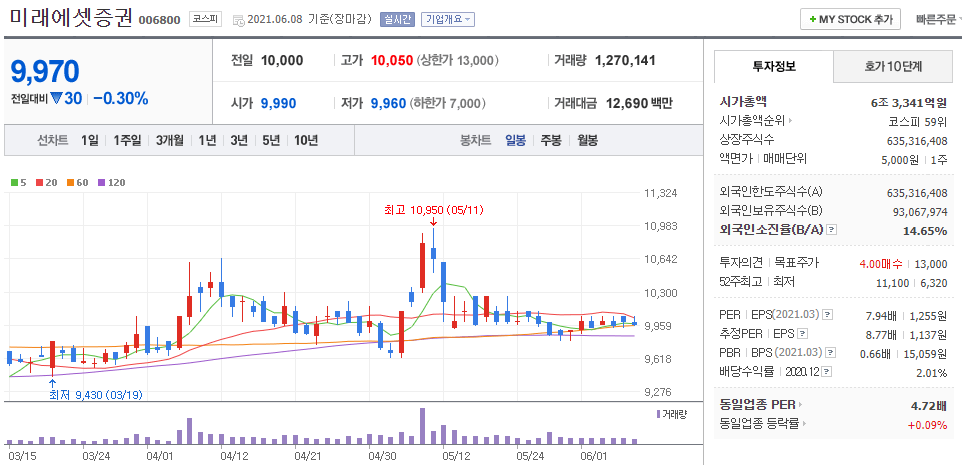Select the 3개월 line chart period
The height and width of the screenshot is (465, 962).
pos(170,140)
